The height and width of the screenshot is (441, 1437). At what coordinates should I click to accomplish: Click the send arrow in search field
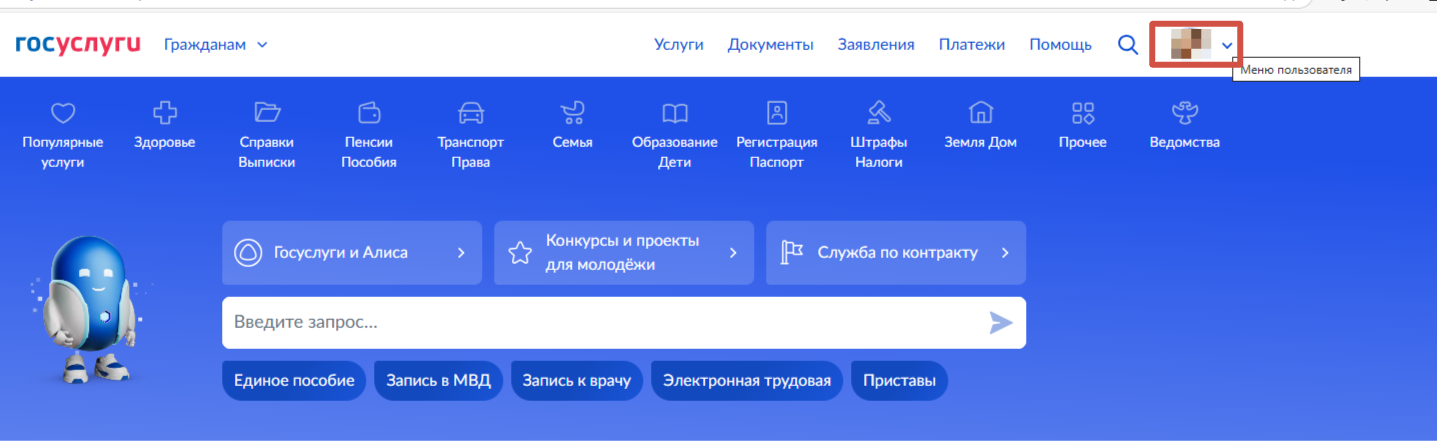[1000, 322]
